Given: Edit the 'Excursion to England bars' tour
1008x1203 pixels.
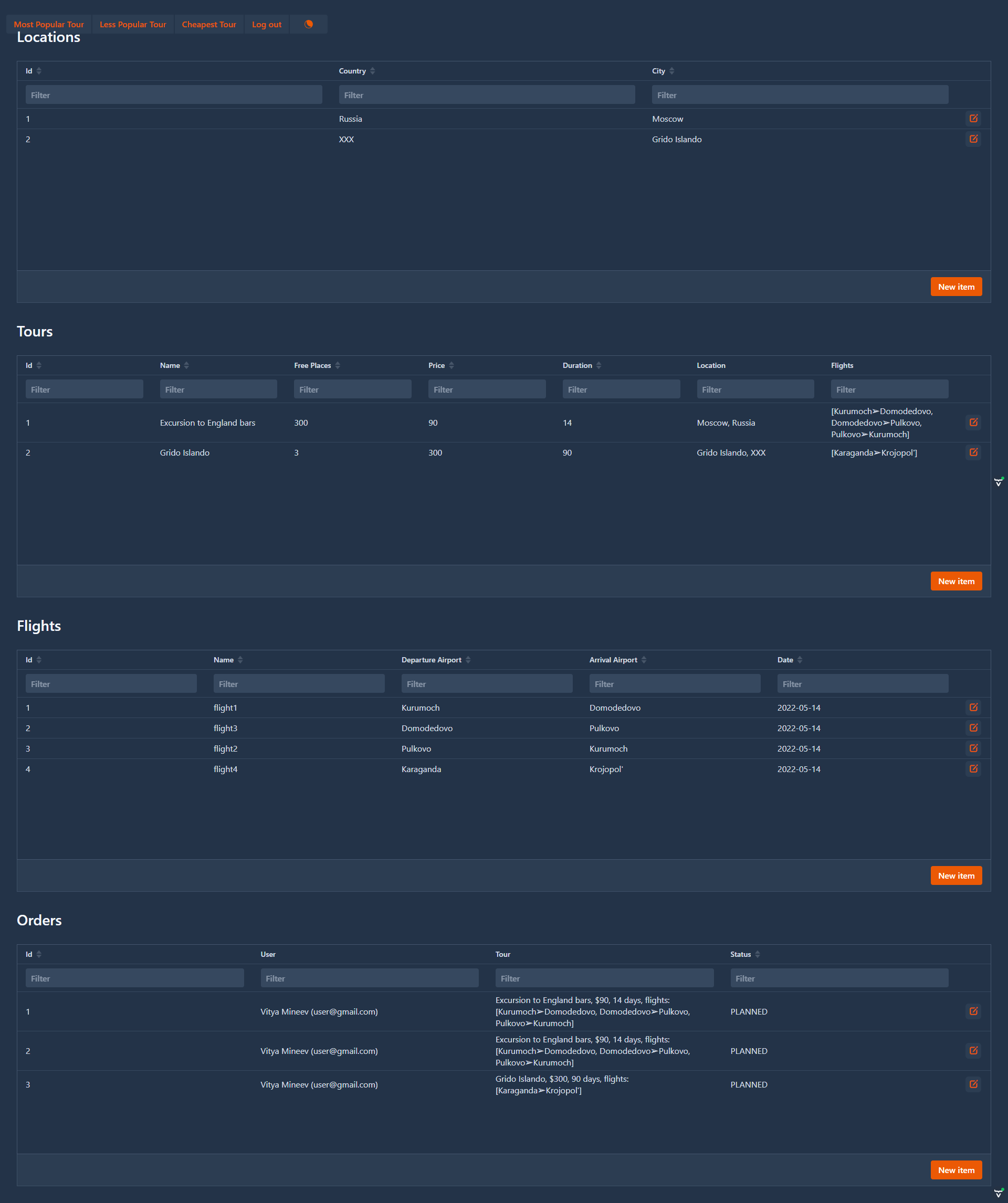Looking at the screenshot, I should [x=974, y=422].
